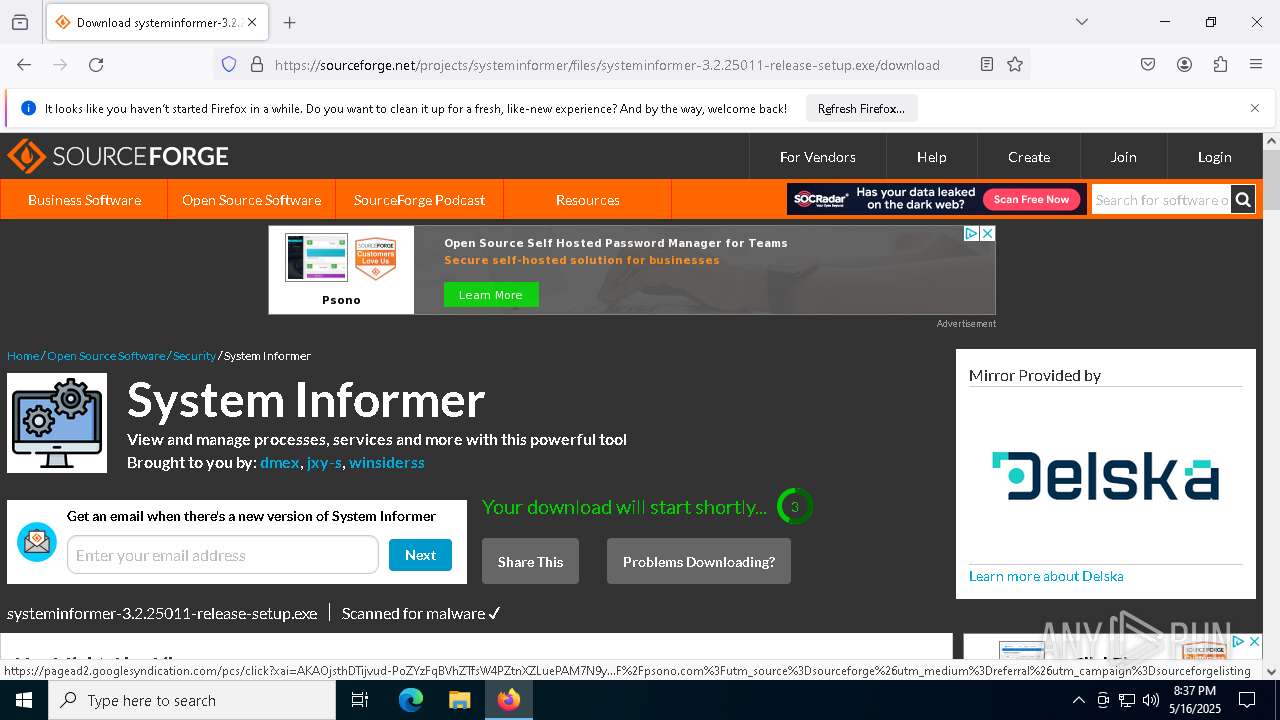Dismiss the Firefox refresh notification bar
1280x720 pixels.
pyautogui.click(x=1255, y=108)
